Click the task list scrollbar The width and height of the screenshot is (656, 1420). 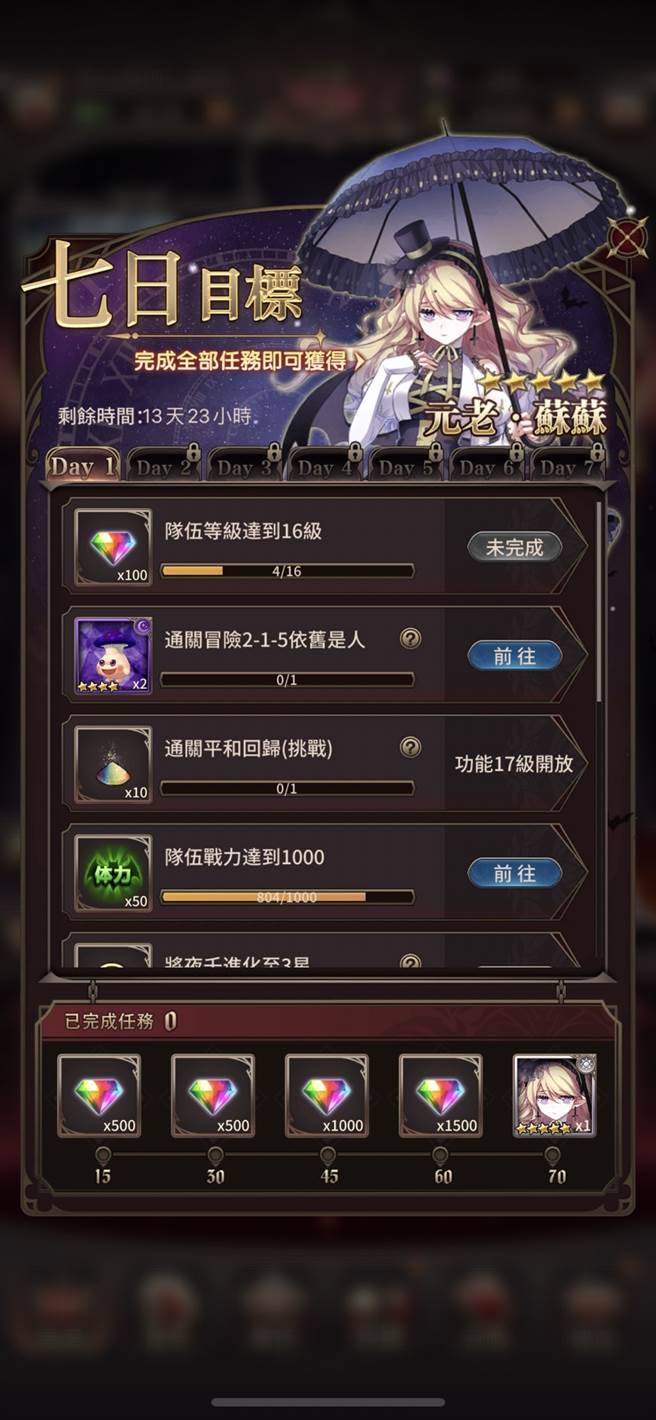[x=600, y=600]
